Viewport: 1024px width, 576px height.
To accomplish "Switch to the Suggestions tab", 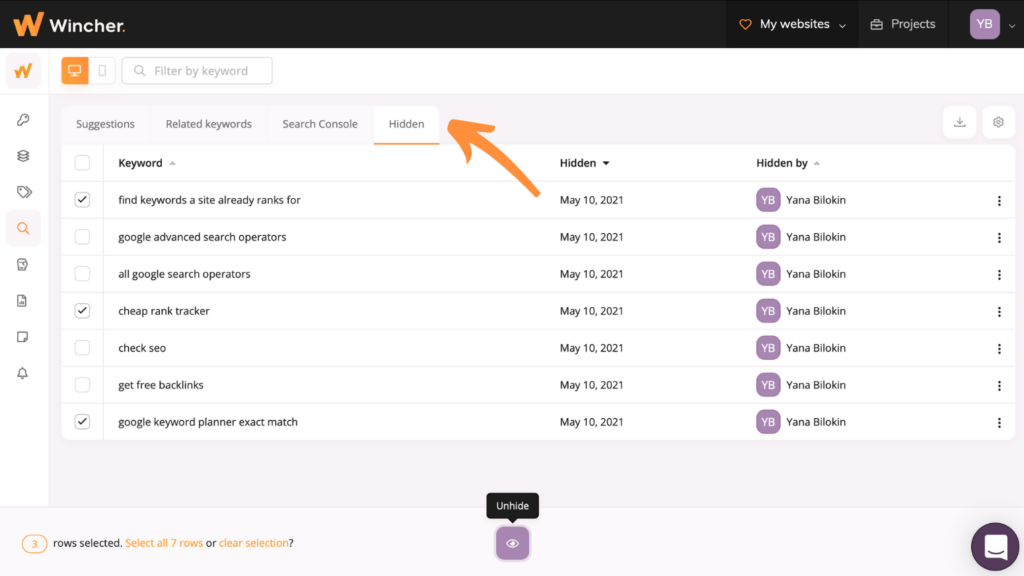I will tap(105, 124).
